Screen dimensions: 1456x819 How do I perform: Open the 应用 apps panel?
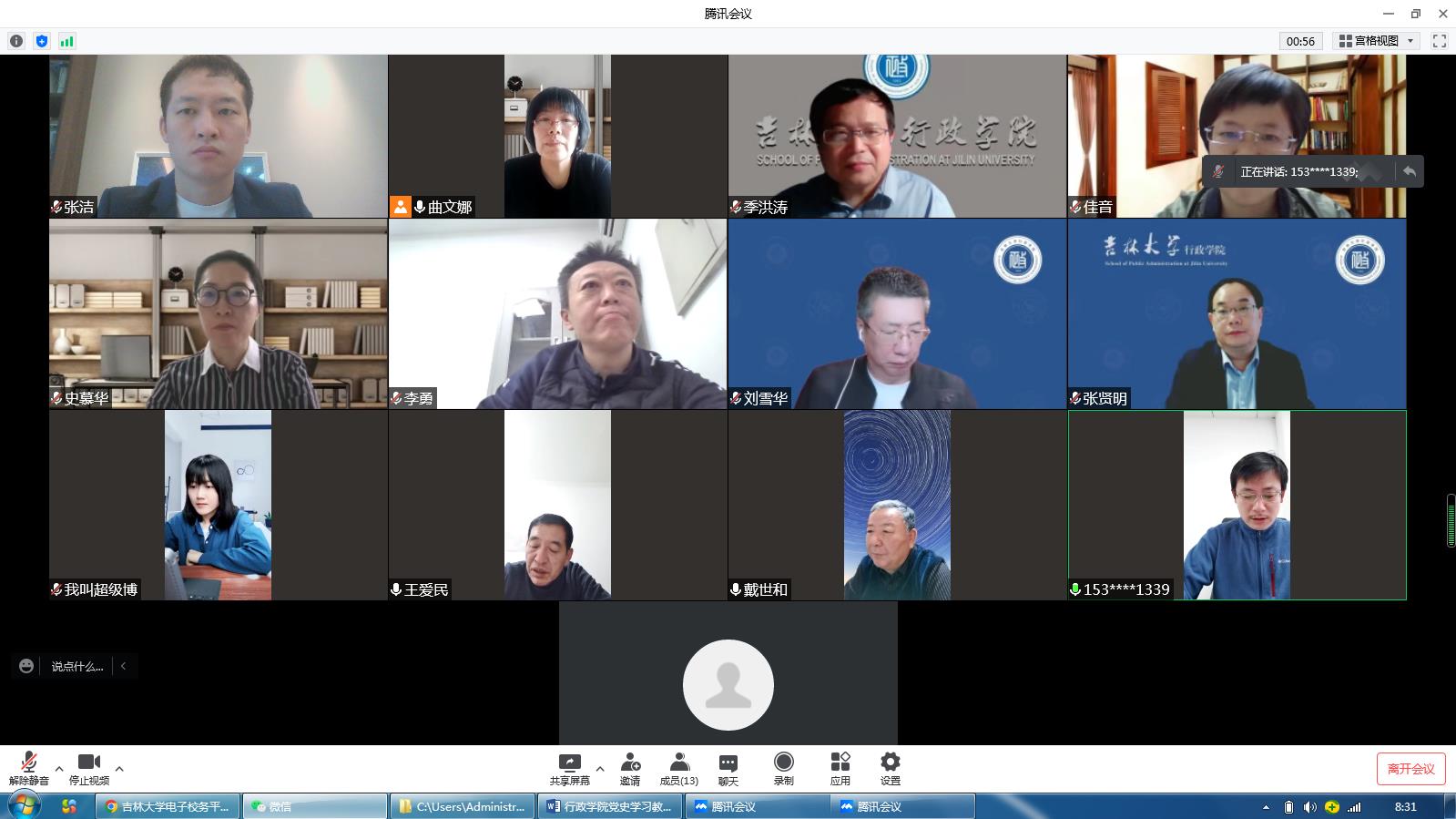(x=840, y=768)
